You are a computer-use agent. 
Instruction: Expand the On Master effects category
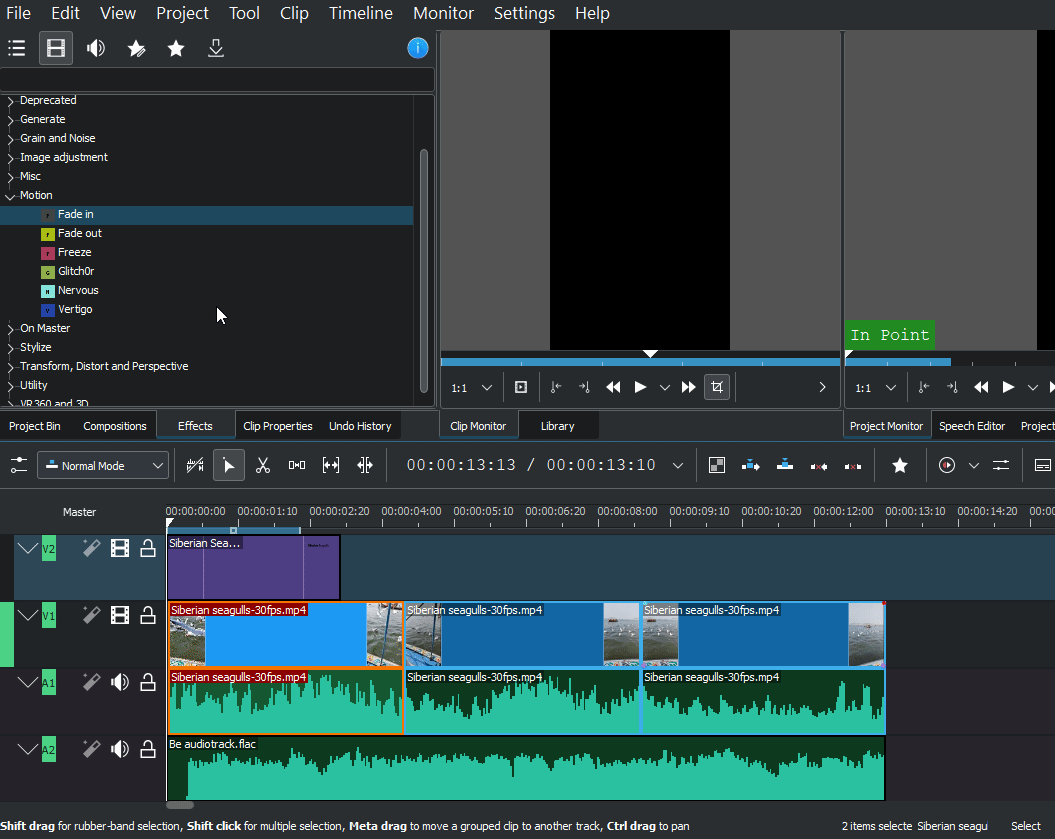[11, 329]
